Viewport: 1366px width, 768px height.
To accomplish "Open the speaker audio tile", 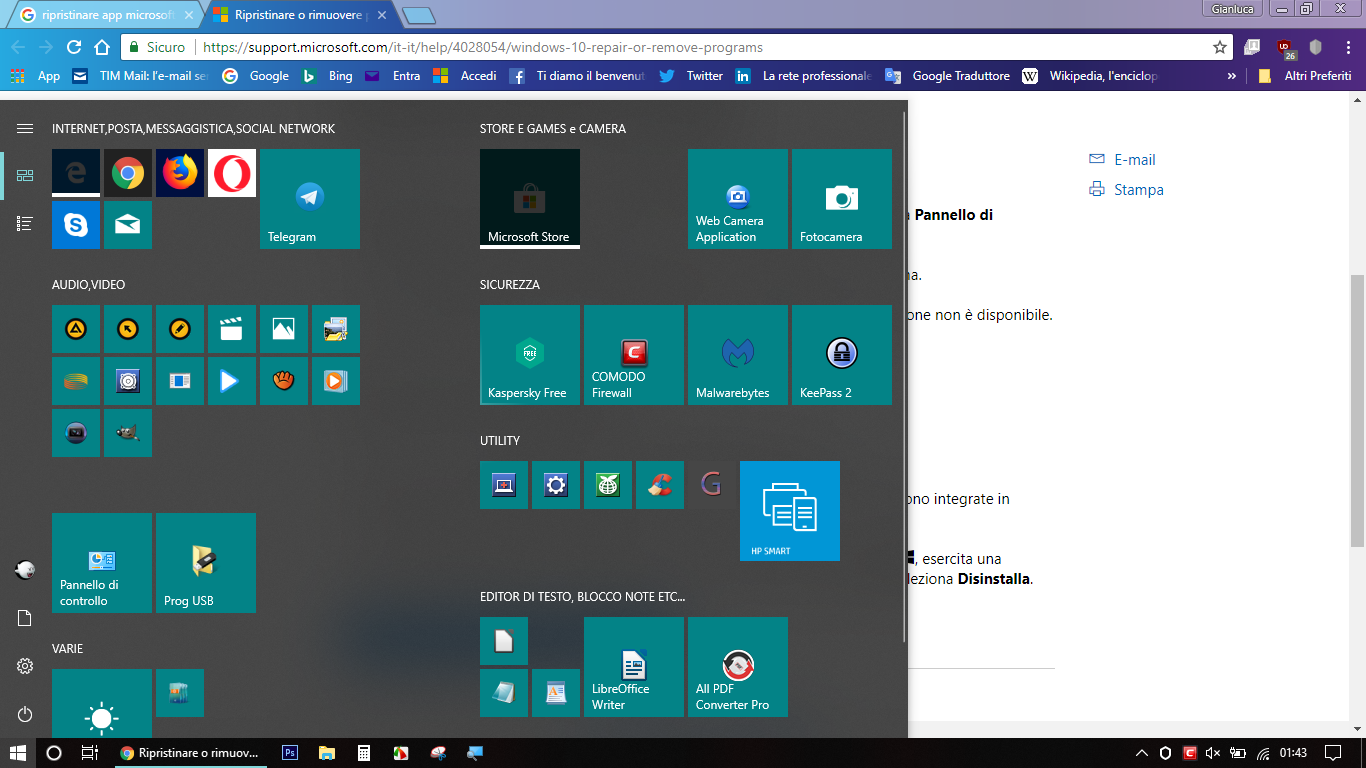I will tap(128, 381).
